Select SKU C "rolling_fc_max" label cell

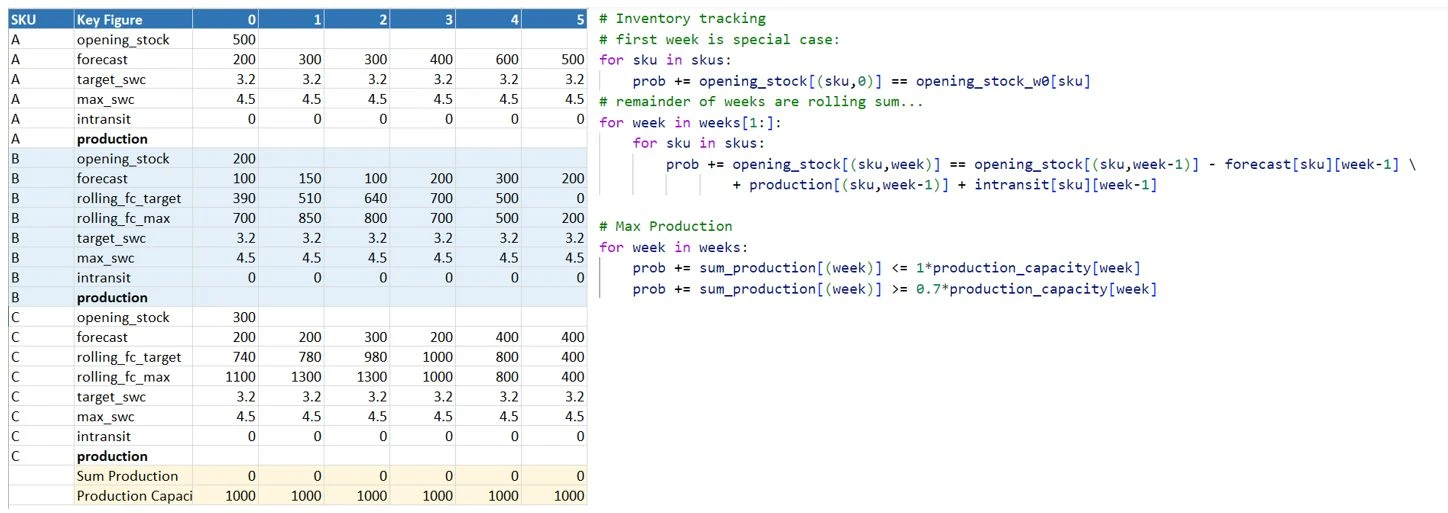(x=133, y=377)
